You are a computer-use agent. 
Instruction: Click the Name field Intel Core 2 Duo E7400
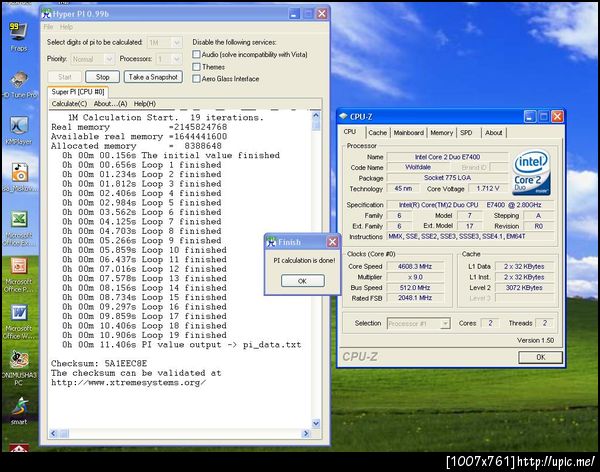click(x=447, y=157)
